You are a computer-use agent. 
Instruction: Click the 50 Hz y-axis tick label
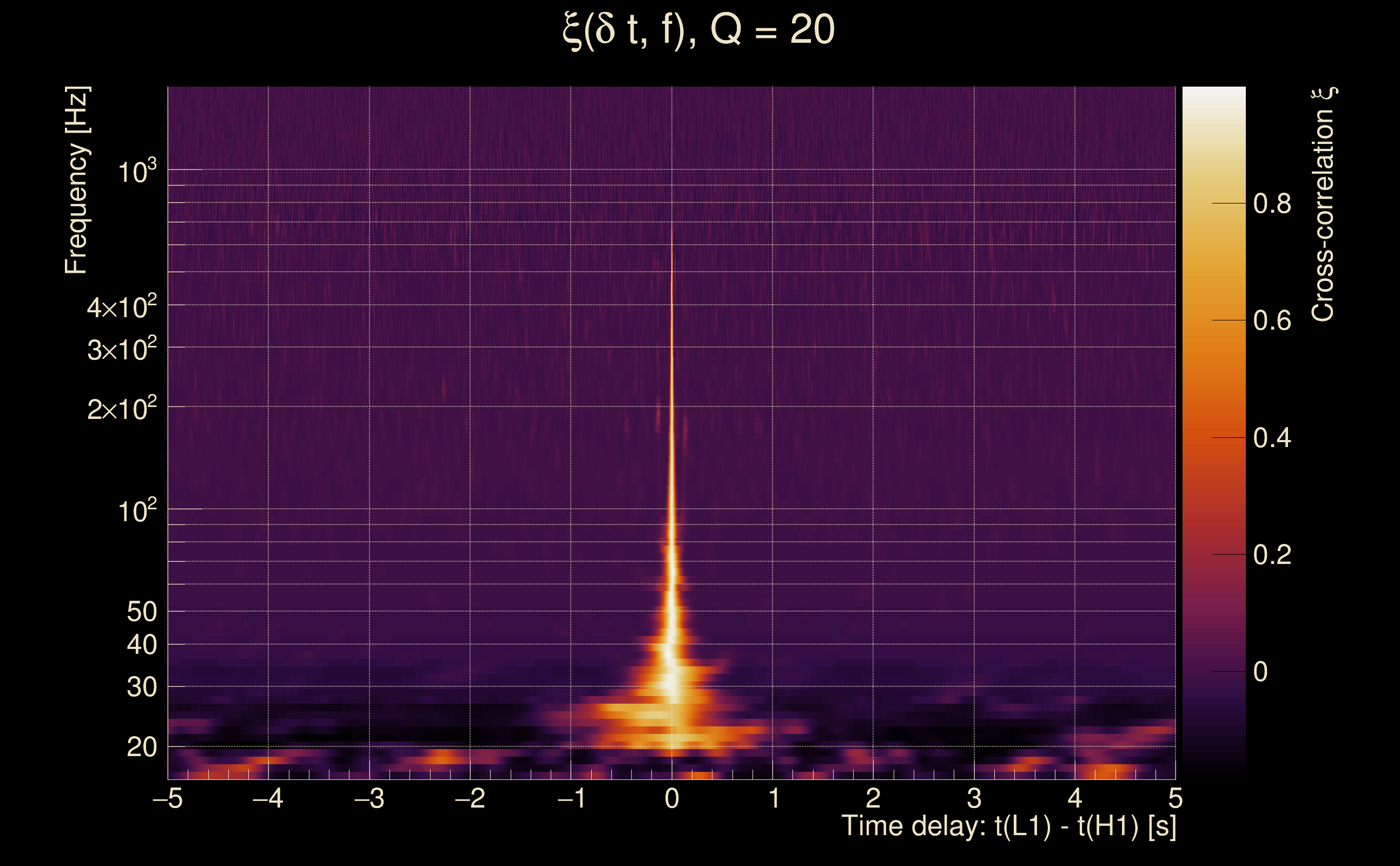[x=141, y=612]
